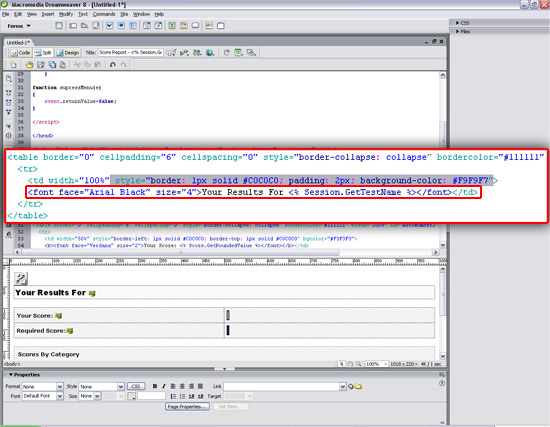Open a file using the folder icon
This screenshot has height=427, width=550.
pyautogui.click(x=29, y=65)
